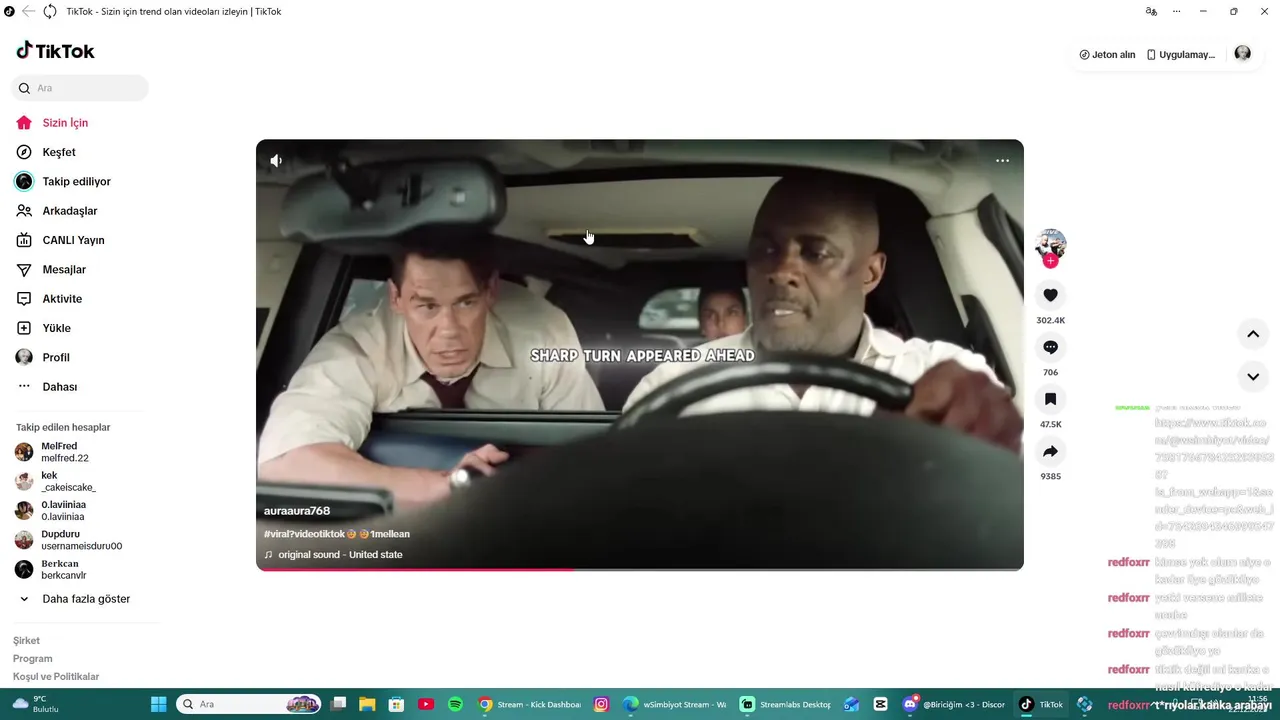Like the video with heart icon
1280x720 pixels.
click(1050, 295)
